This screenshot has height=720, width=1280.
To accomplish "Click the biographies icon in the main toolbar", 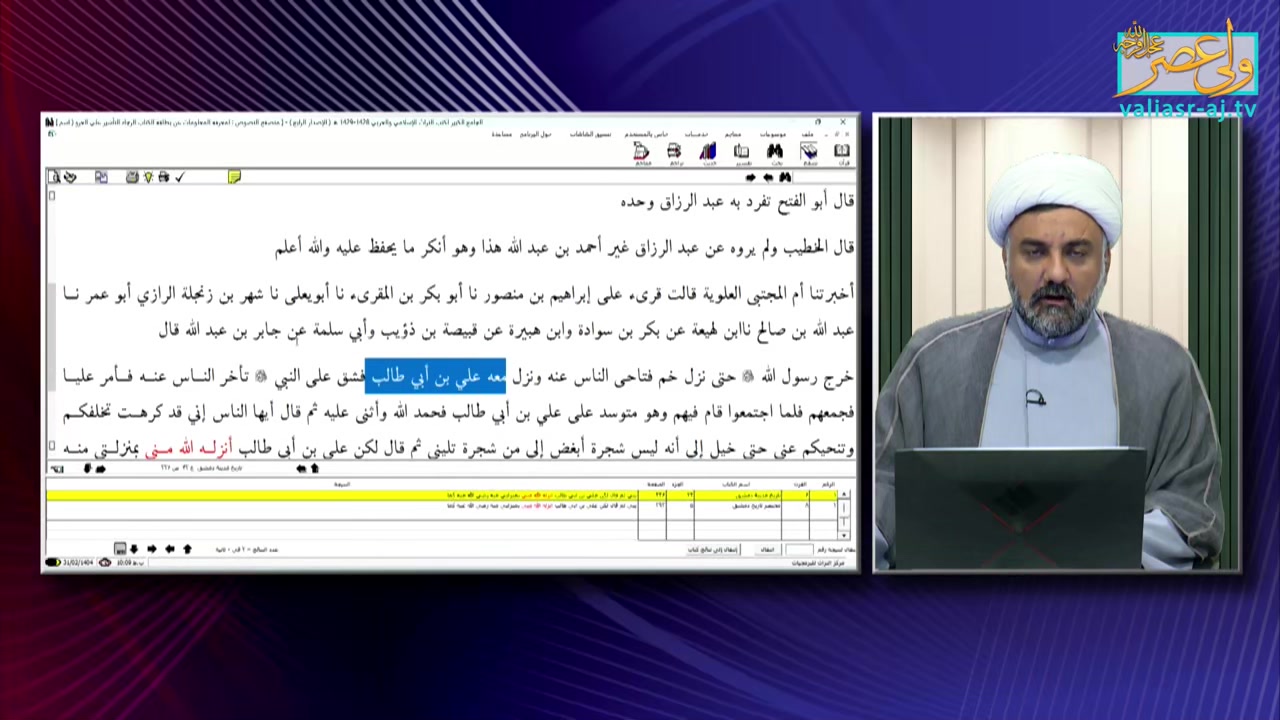I will coord(674,151).
